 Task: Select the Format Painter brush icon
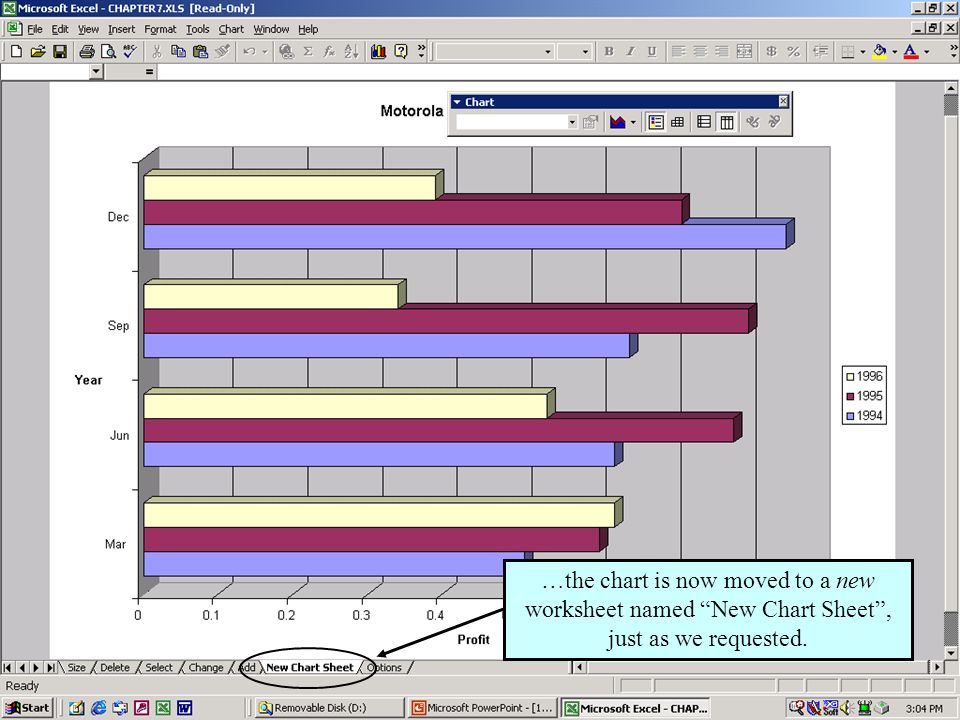[x=222, y=51]
